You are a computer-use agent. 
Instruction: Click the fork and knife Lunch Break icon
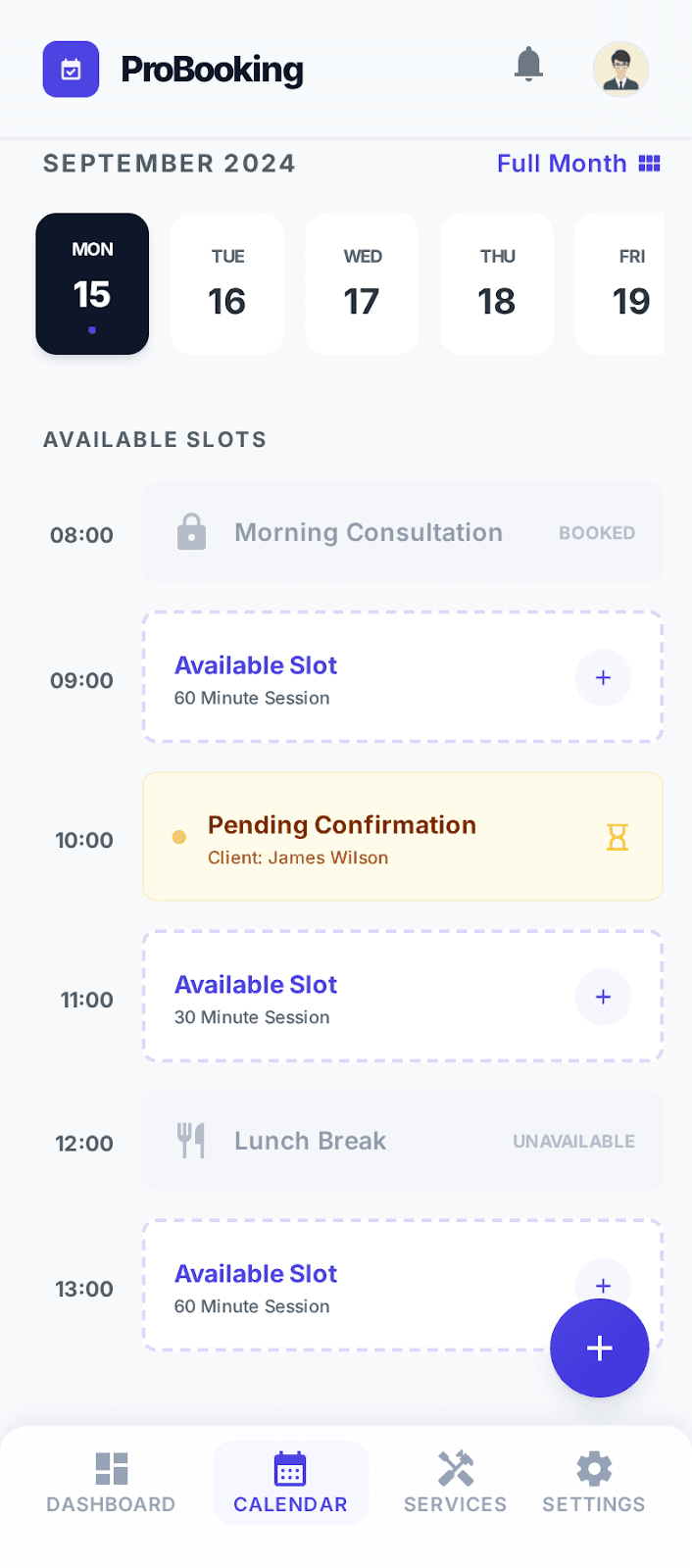(x=191, y=1141)
